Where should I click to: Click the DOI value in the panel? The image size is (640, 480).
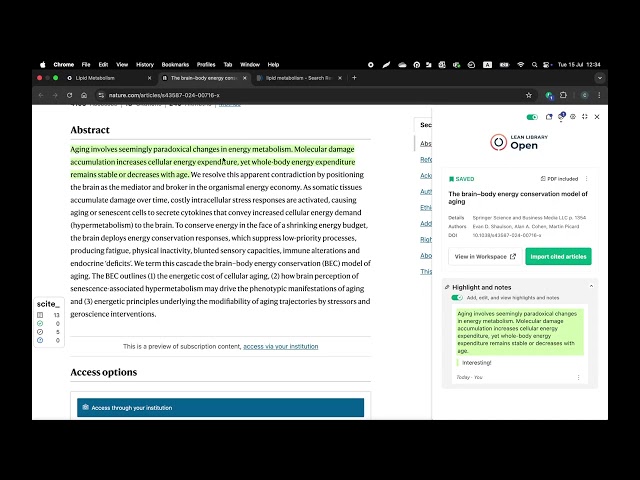[x=507, y=235]
